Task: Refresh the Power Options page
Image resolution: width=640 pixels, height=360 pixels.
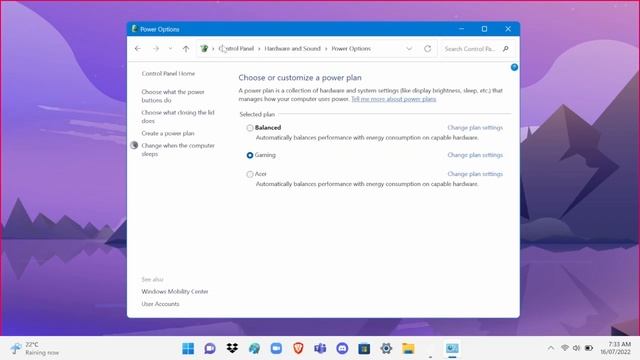Action: click(x=427, y=49)
